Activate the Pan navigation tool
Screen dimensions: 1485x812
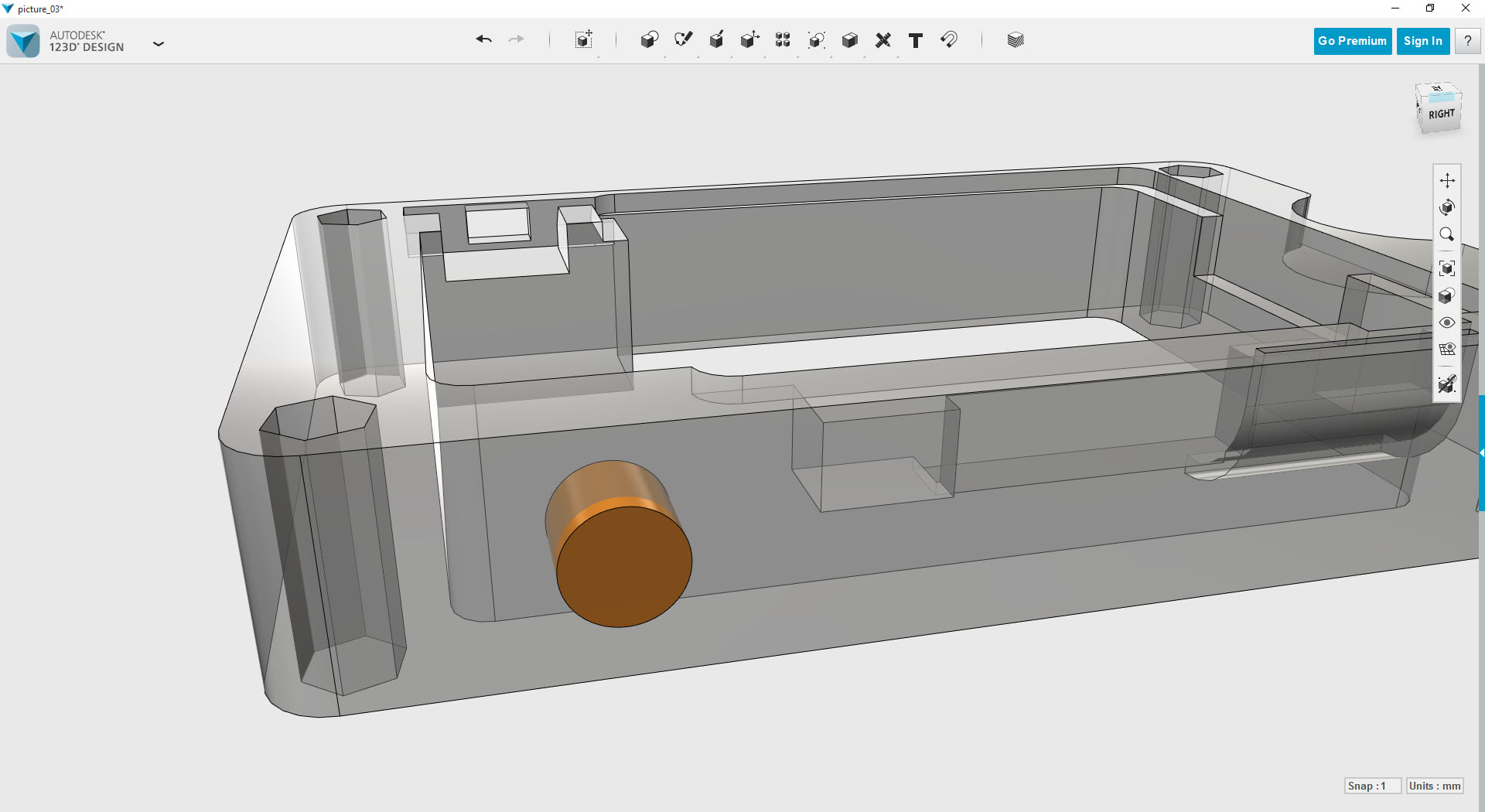click(x=1447, y=181)
